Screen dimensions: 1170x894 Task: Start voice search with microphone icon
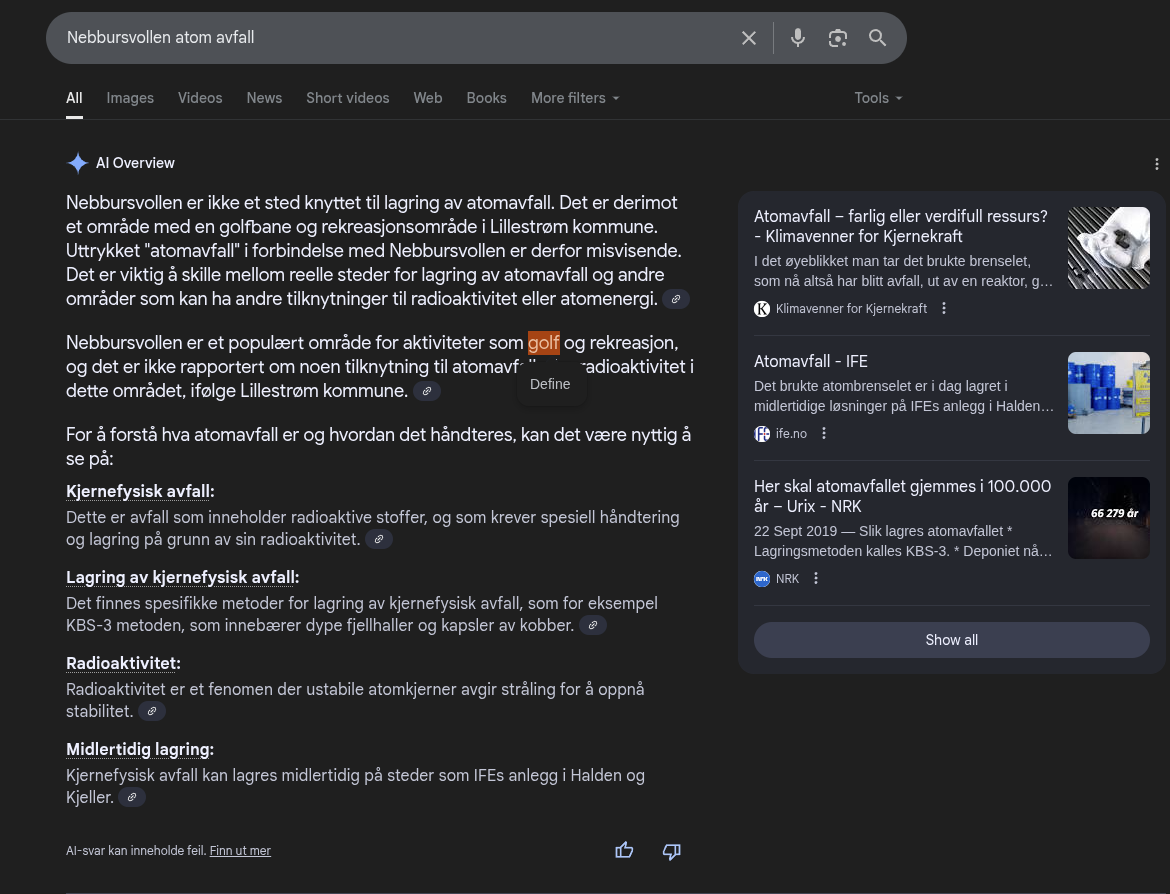point(798,38)
